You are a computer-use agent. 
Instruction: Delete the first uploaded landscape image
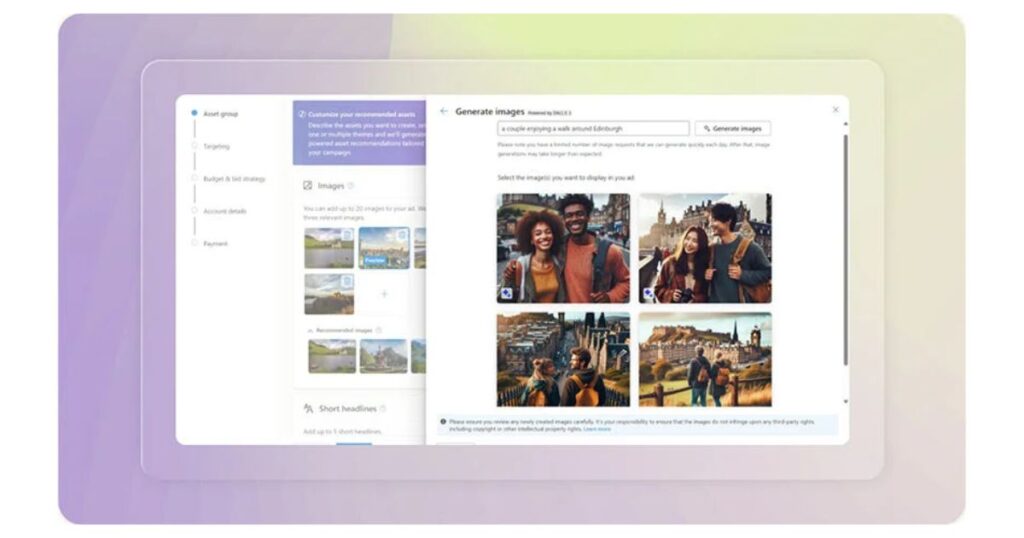pyautogui.click(x=347, y=235)
